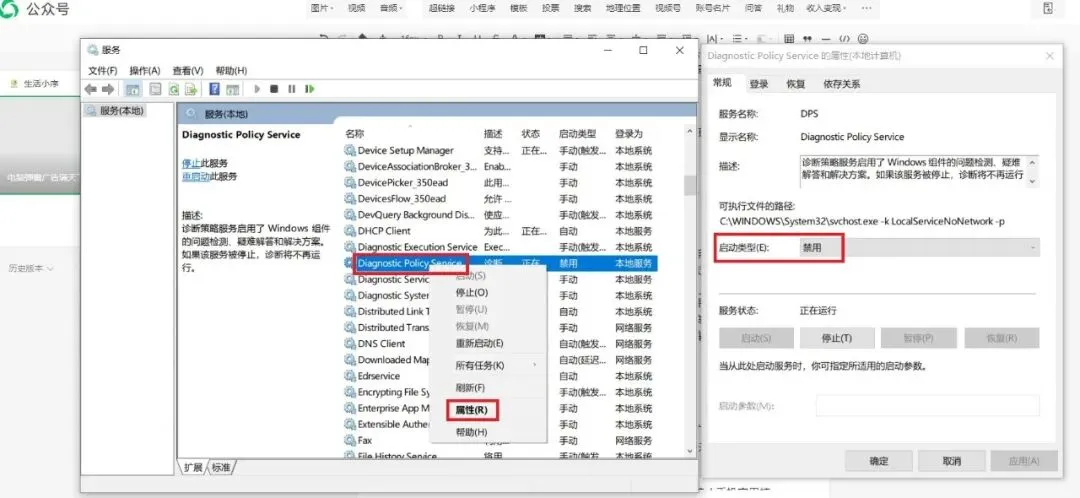Image resolution: width=1080 pixels, height=498 pixels.
Task: Click the forward arrow in Services toolbar
Action: click(107, 89)
